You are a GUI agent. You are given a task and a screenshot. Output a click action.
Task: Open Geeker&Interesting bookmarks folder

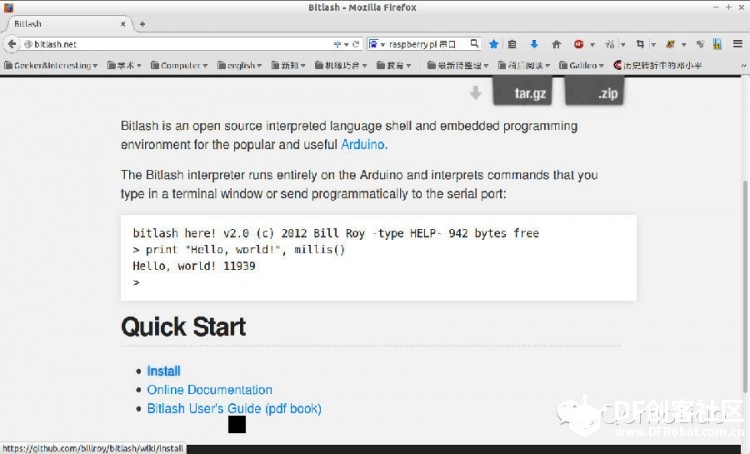point(51,65)
